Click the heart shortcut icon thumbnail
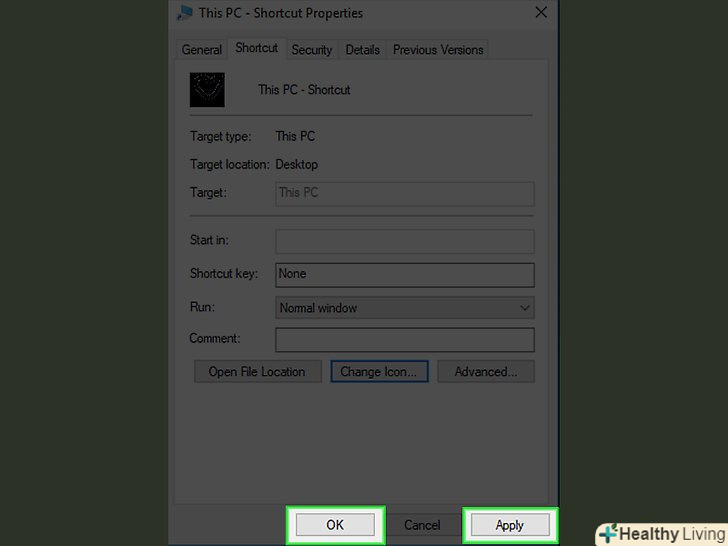Screen dimensions: 728x546 tap(207, 90)
